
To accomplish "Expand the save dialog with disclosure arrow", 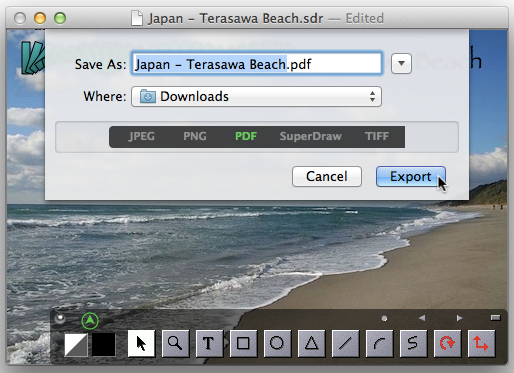I will (x=401, y=63).
